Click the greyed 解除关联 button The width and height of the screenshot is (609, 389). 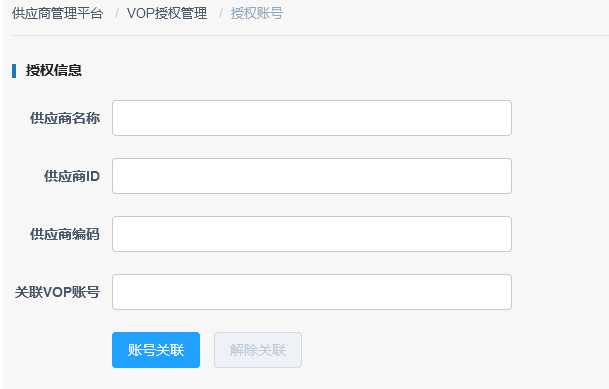click(258, 350)
